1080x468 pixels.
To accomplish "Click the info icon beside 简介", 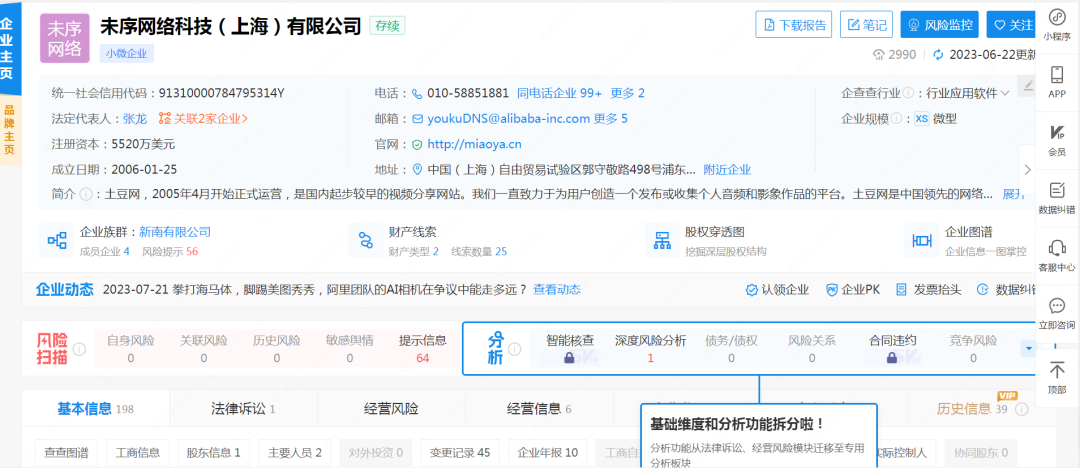I will pos(85,194).
